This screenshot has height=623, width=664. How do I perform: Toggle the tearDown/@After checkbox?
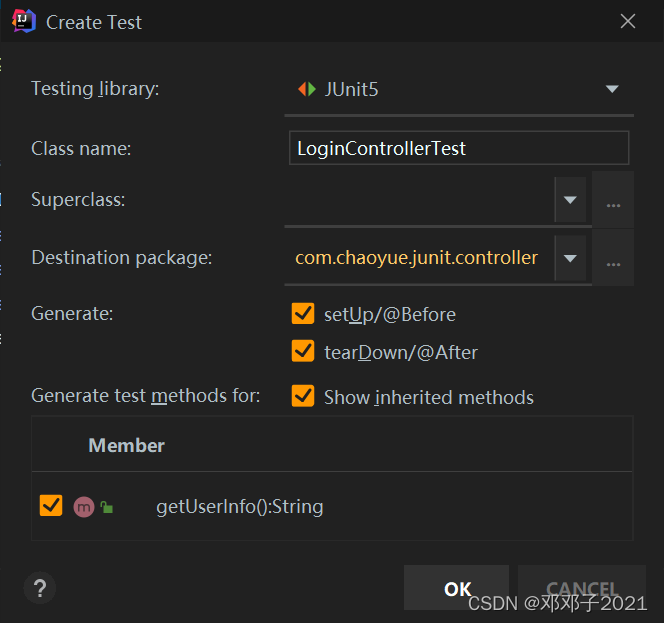click(303, 351)
